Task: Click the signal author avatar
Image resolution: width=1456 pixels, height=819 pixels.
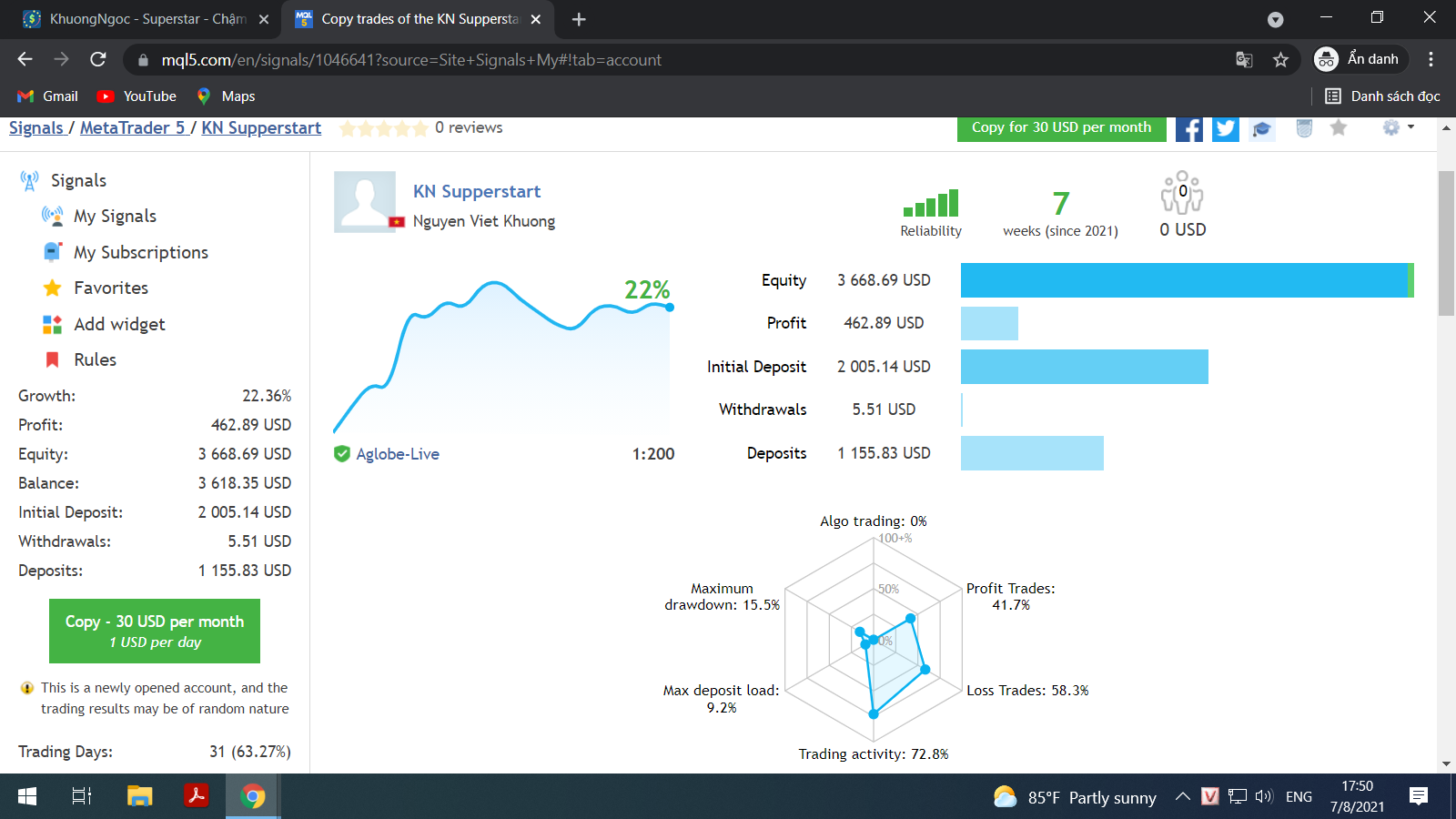Action: [x=365, y=202]
